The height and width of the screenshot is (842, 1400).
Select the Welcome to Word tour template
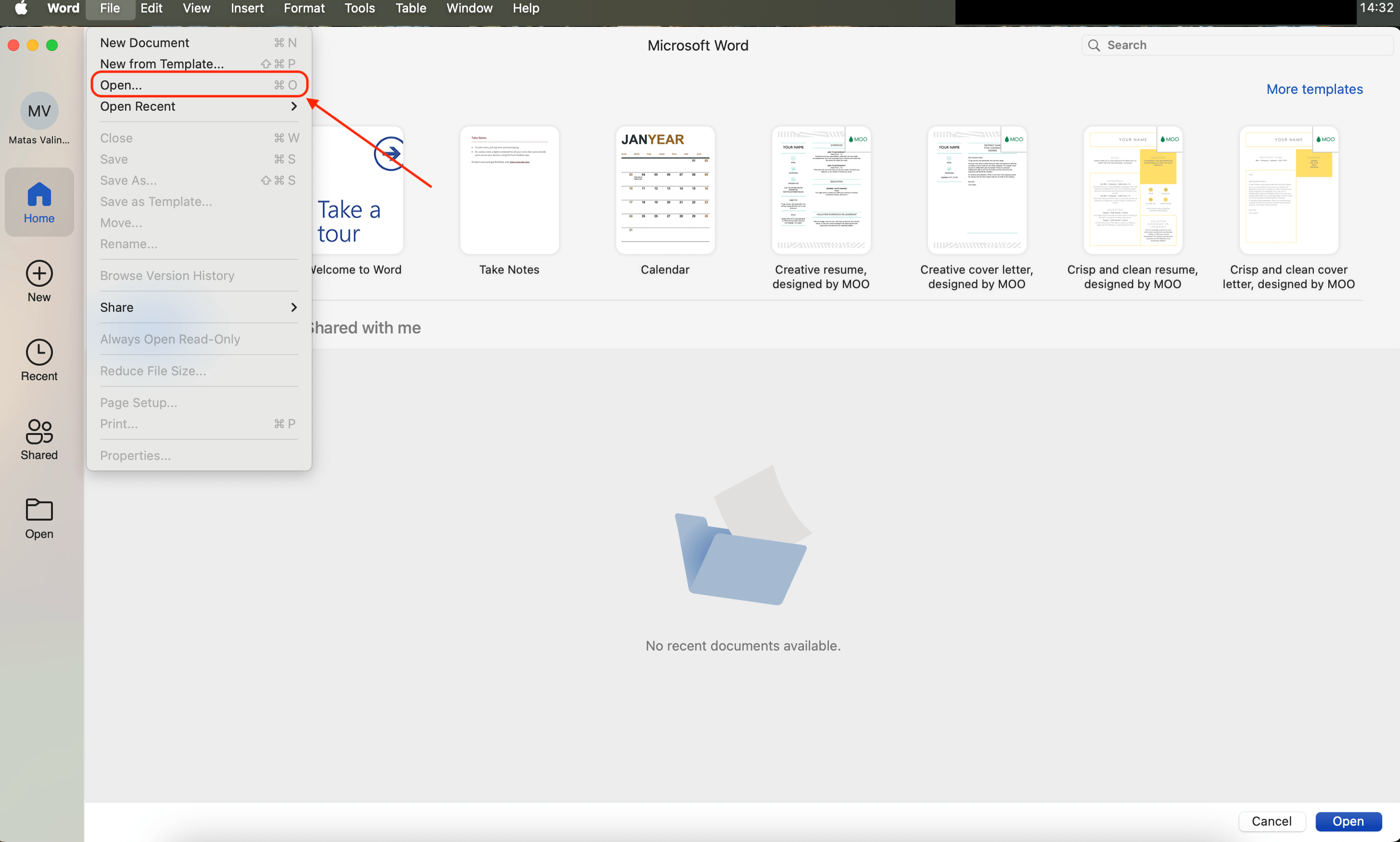(x=357, y=190)
